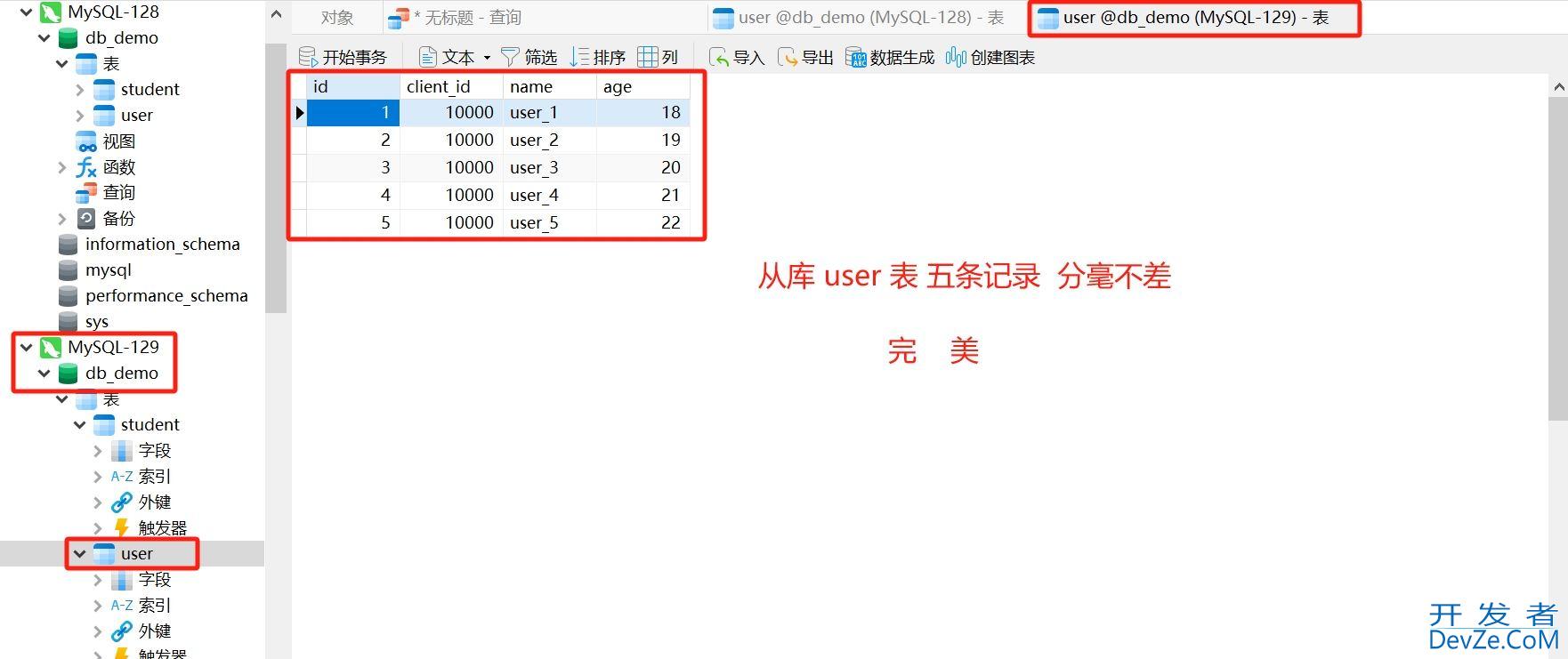Sort by the id column header

(352, 86)
